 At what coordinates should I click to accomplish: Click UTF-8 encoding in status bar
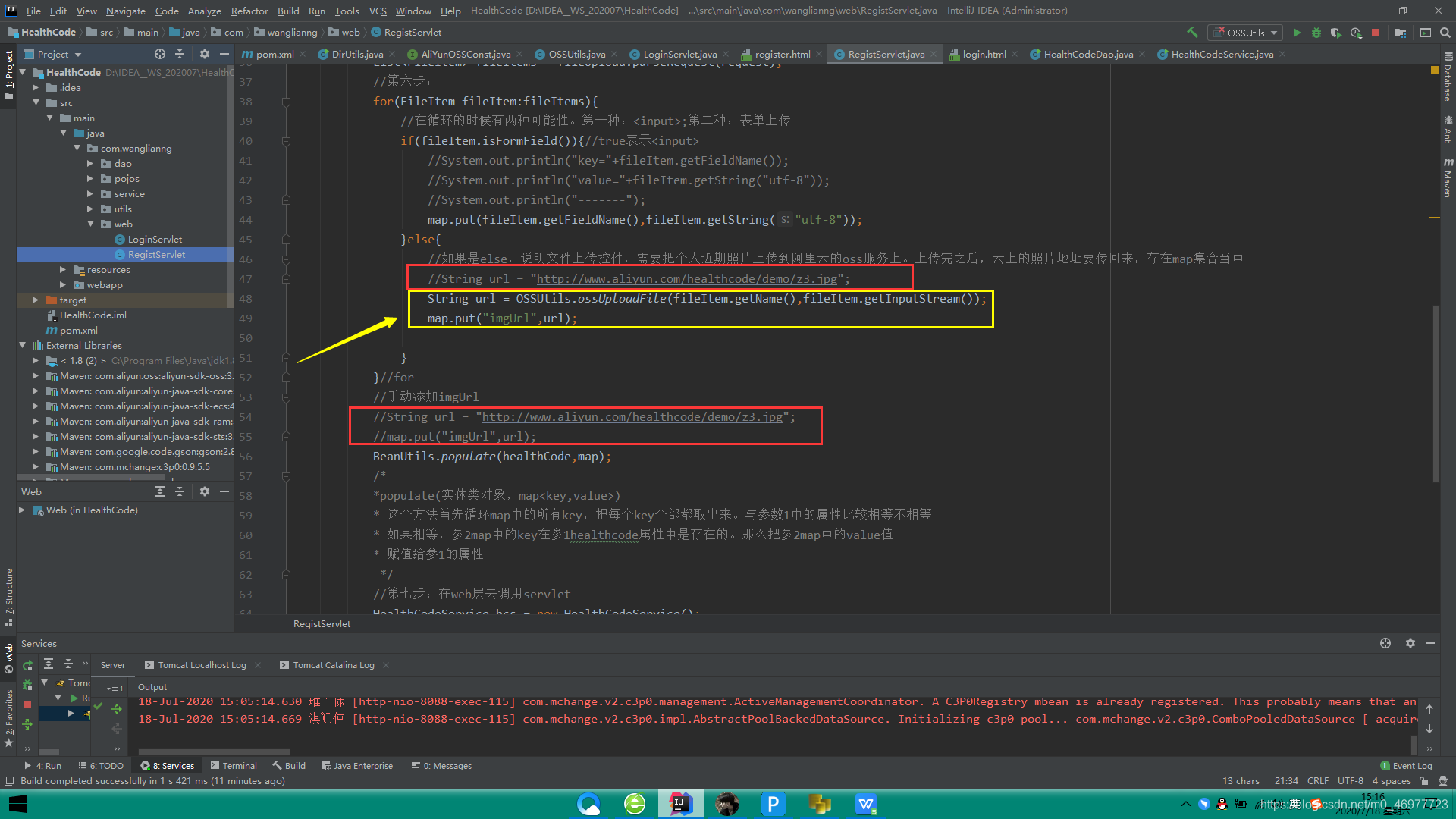click(1350, 781)
